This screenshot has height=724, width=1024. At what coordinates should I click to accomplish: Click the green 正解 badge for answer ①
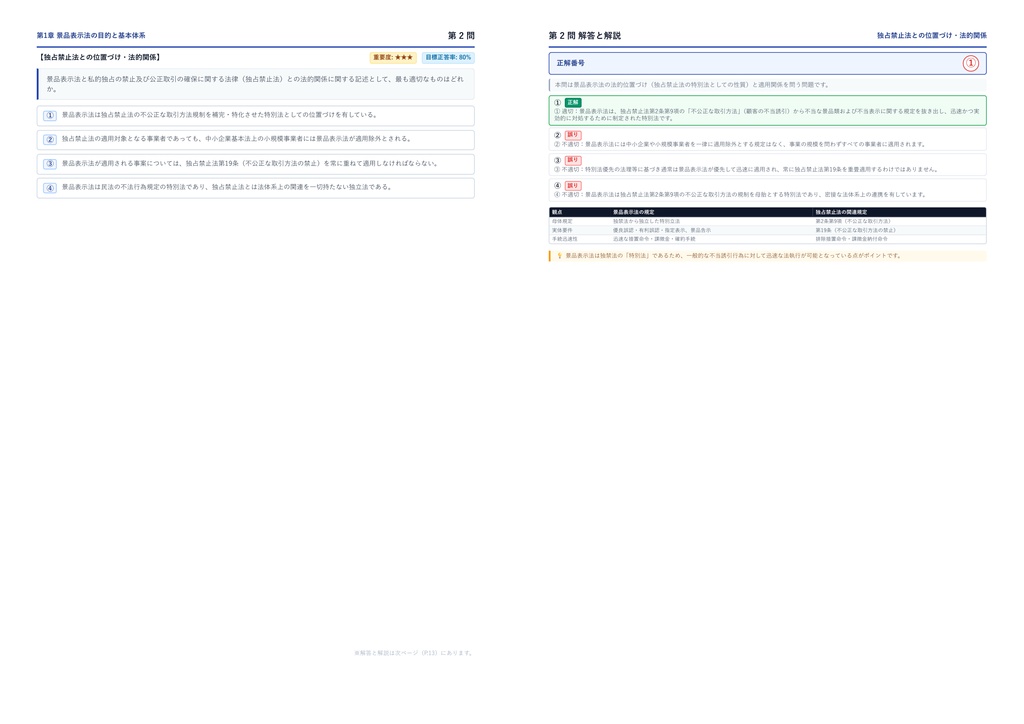click(573, 102)
